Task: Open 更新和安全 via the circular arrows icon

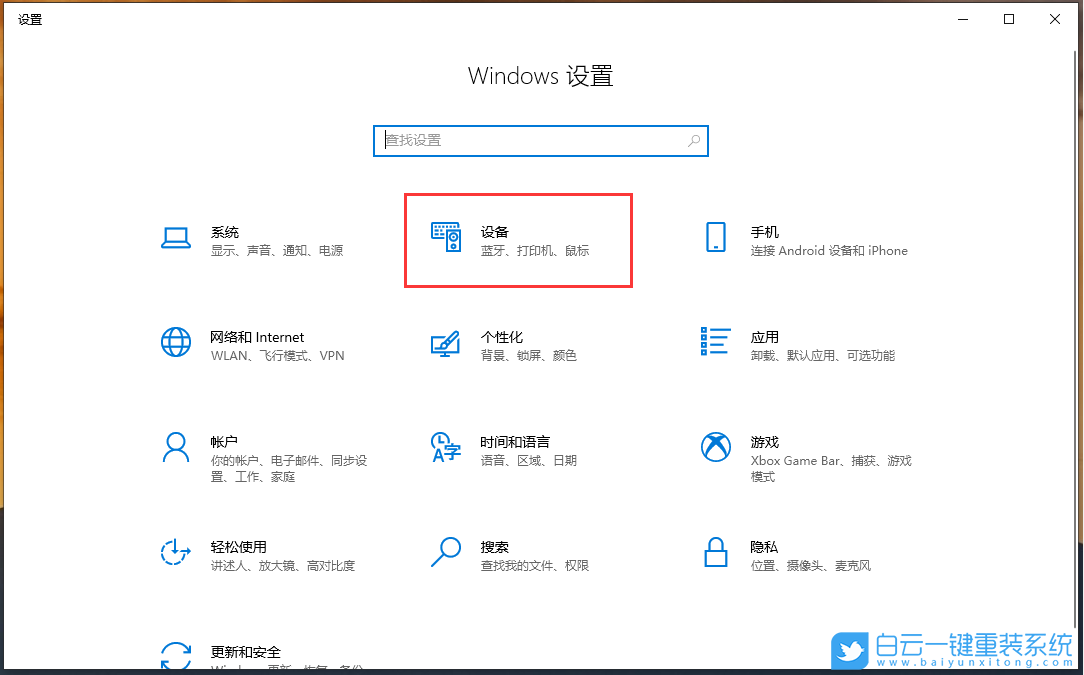Action: (x=176, y=655)
